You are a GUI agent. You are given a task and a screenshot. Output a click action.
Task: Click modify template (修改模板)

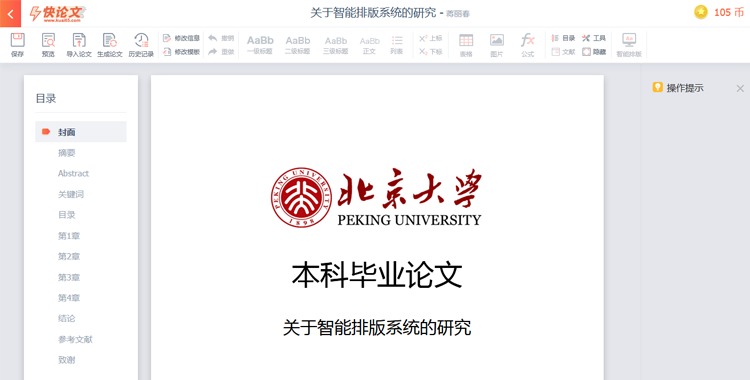[181, 52]
